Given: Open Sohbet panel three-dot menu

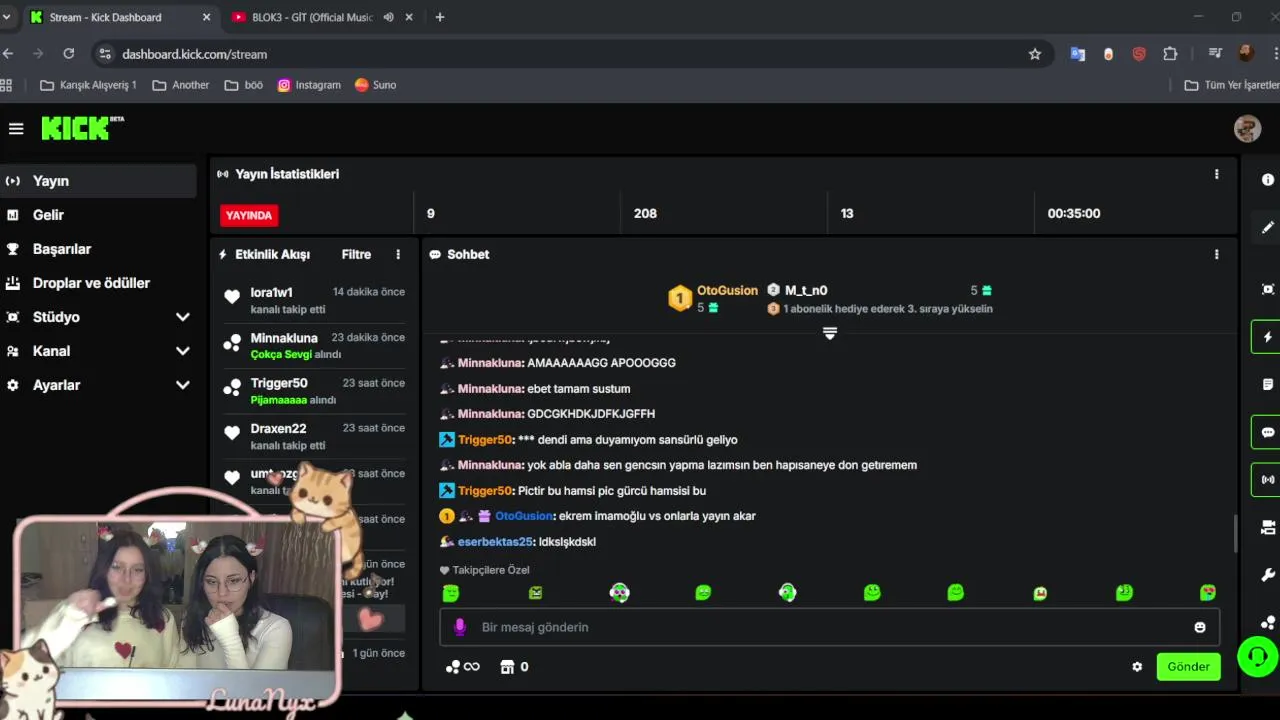Looking at the screenshot, I should click(x=1216, y=255).
